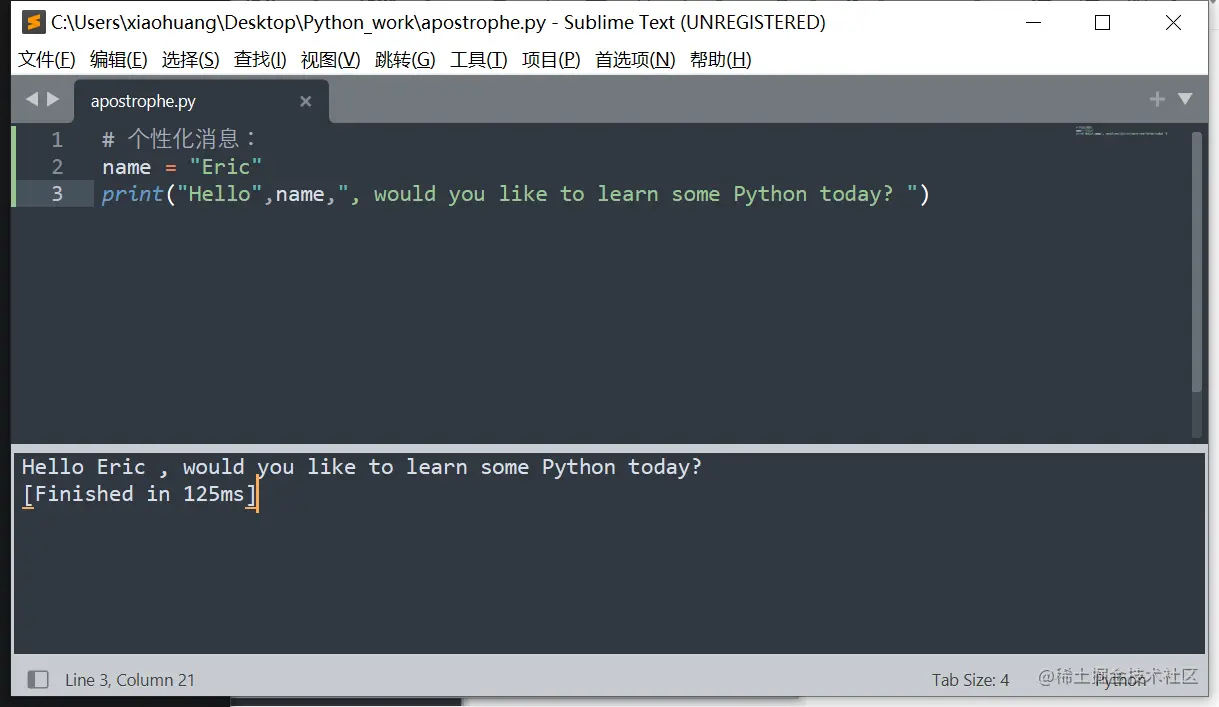The height and width of the screenshot is (707, 1219).
Task: Open 帮助(H) menu
Action: [721, 60]
